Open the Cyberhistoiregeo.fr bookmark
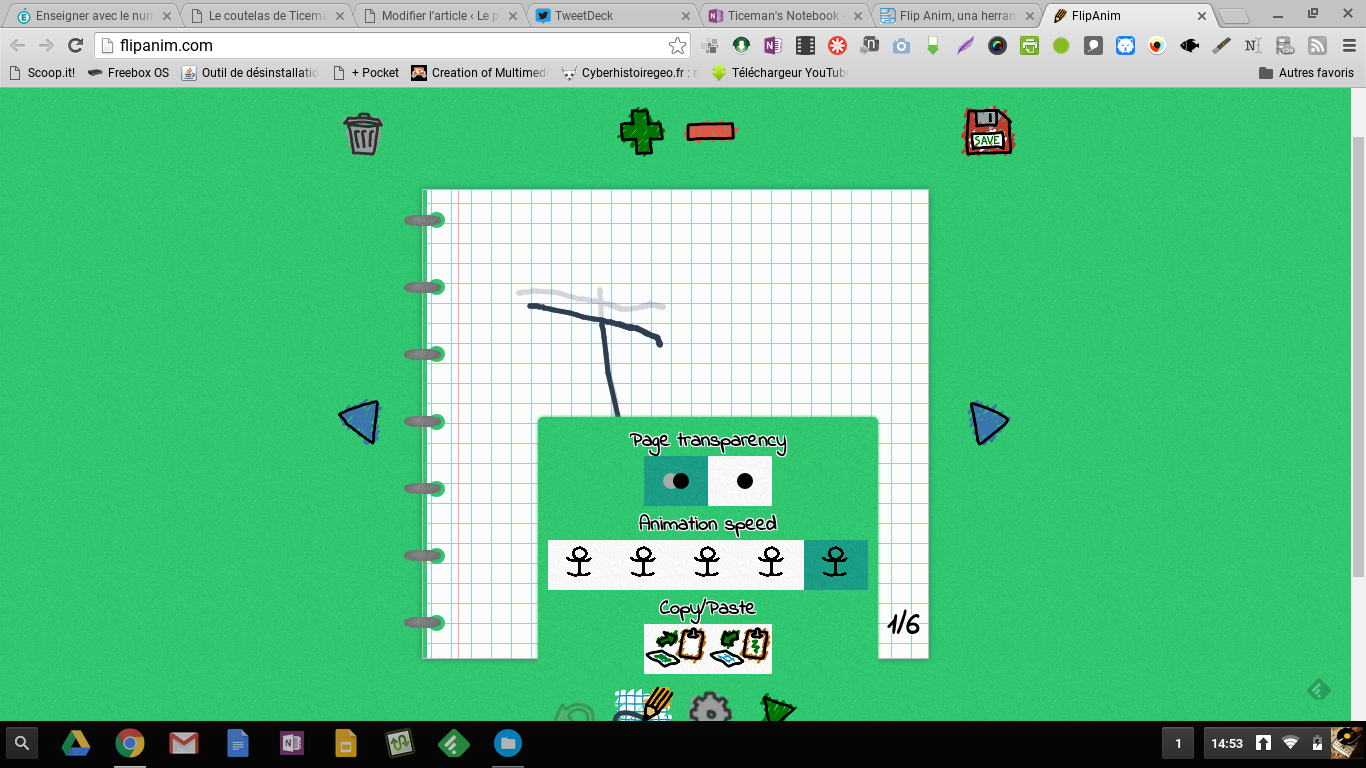This screenshot has width=1366, height=768. click(x=630, y=73)
